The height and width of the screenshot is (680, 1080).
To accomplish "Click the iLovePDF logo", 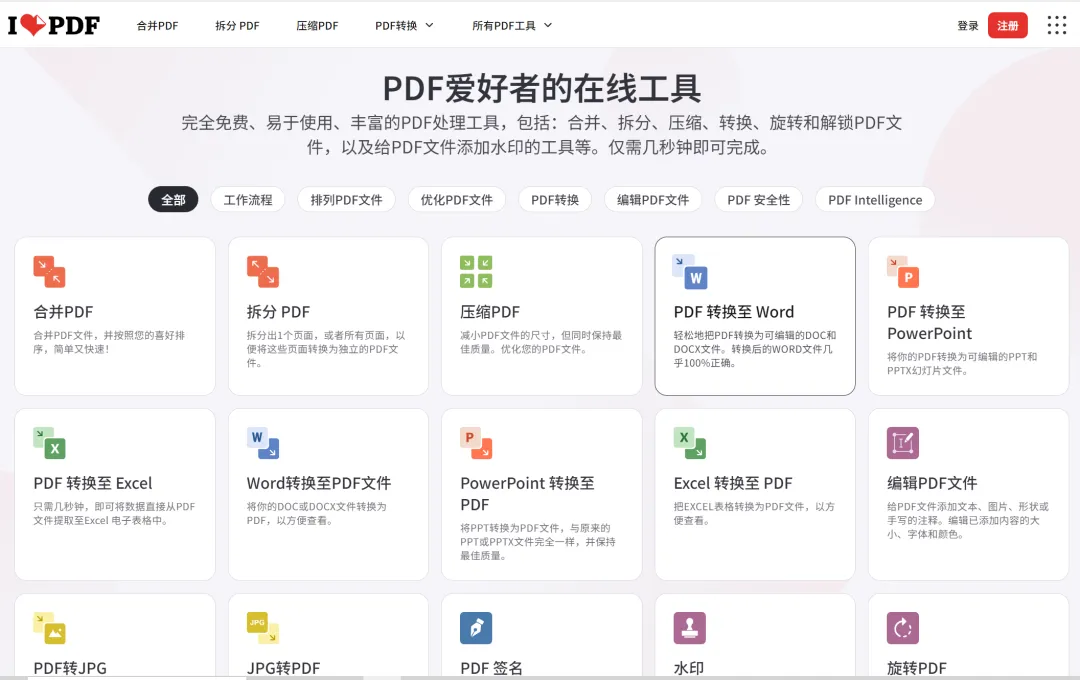I will (x=54, y=25).
